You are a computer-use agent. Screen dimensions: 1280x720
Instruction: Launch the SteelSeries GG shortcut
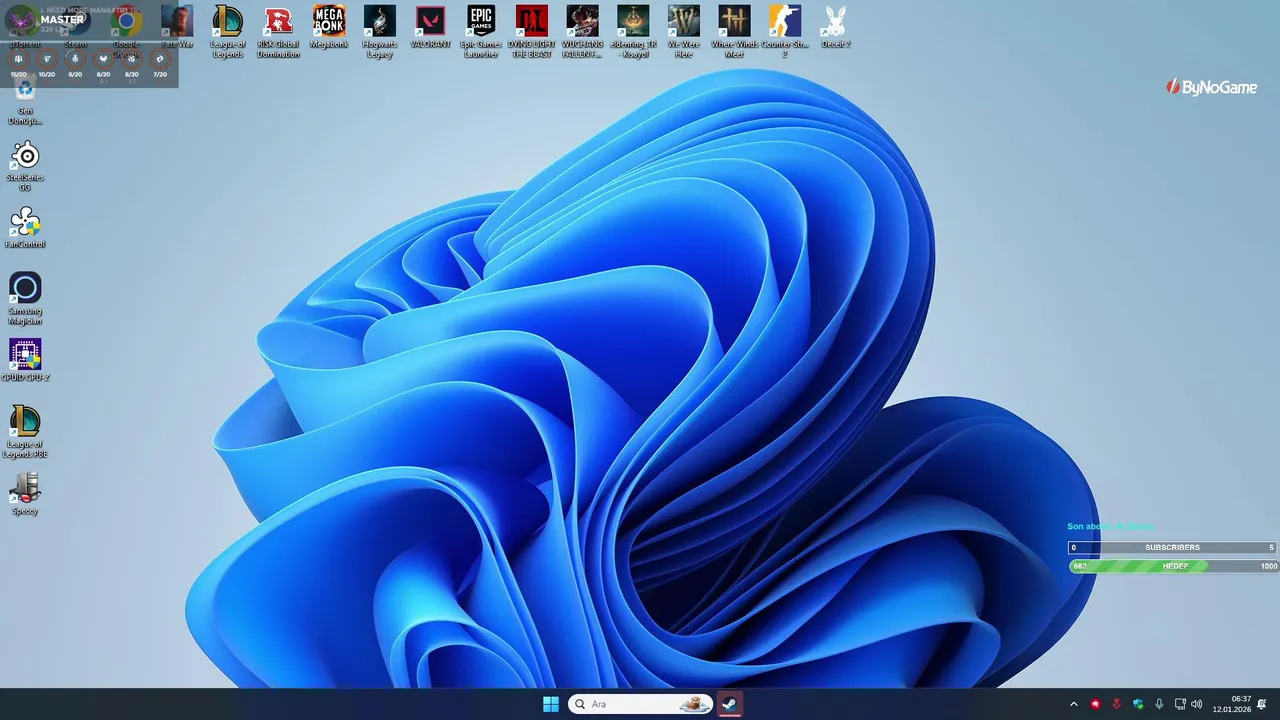pyautogui.click(x=25, y=166)
